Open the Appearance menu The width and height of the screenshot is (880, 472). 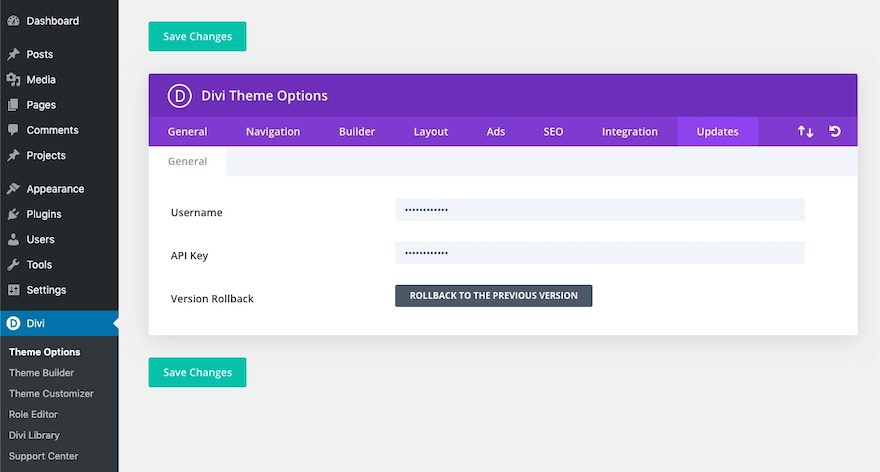point(55,189)
